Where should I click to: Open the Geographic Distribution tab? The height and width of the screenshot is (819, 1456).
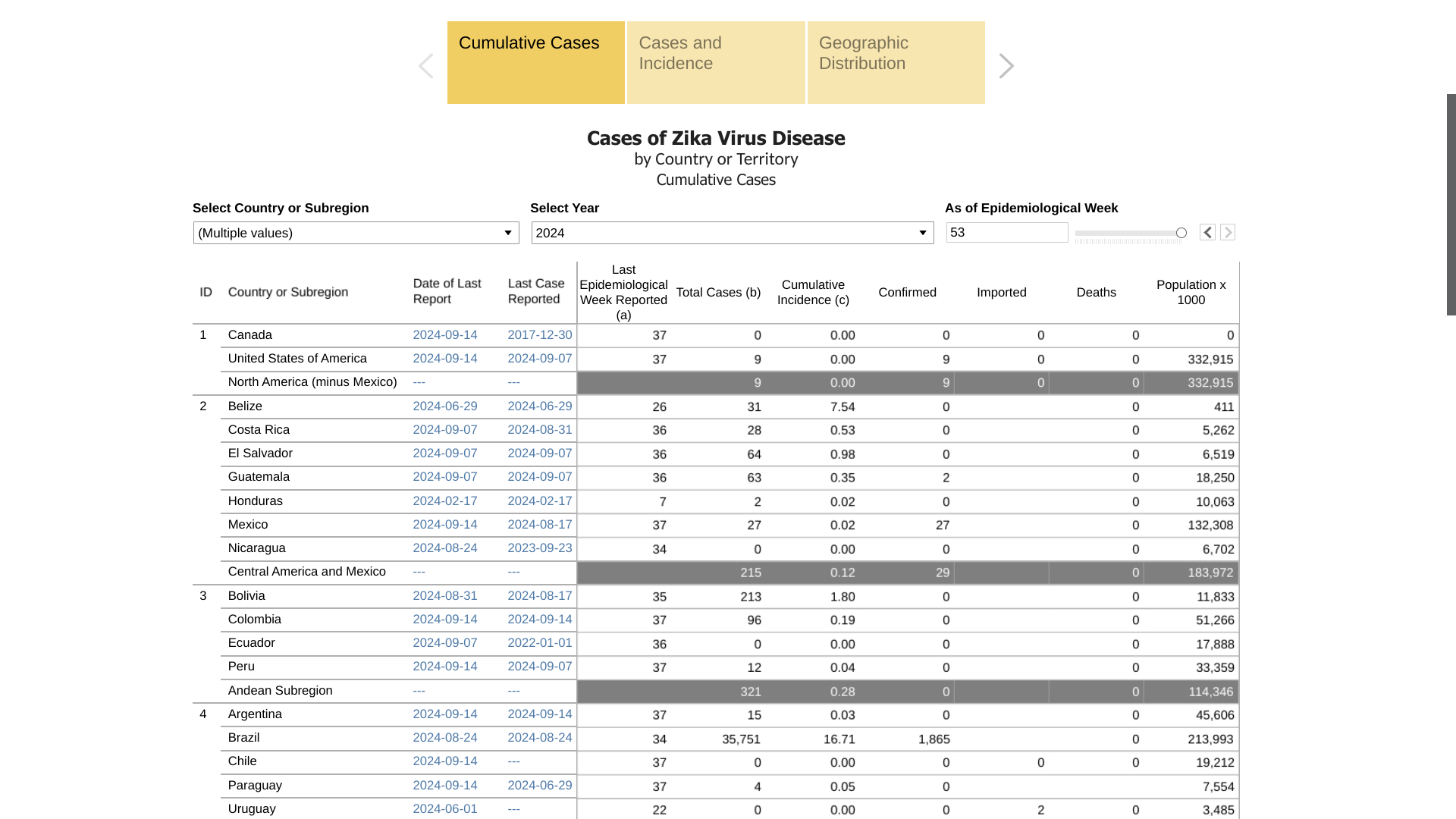pos(896,62)
